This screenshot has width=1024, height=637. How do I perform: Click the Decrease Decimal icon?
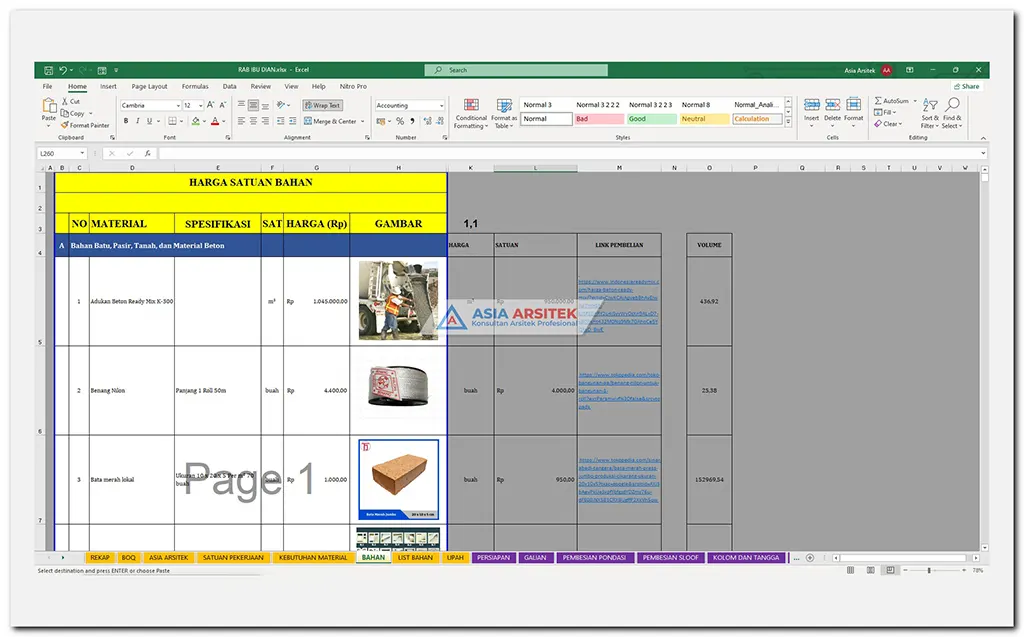coord(441,122)
